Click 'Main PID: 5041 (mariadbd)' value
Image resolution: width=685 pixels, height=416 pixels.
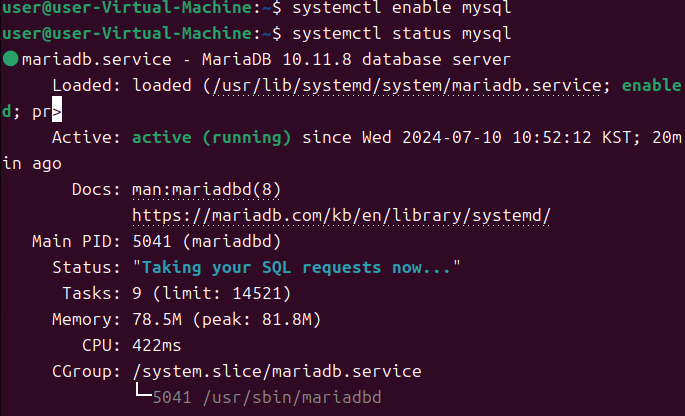[x=206, y=242]
